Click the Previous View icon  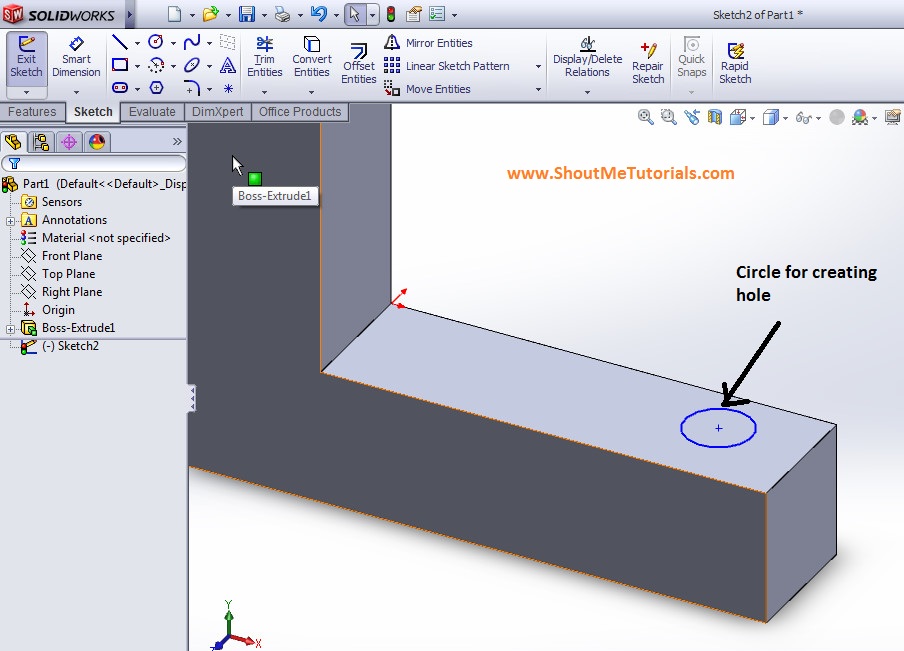tap(692, 118)
